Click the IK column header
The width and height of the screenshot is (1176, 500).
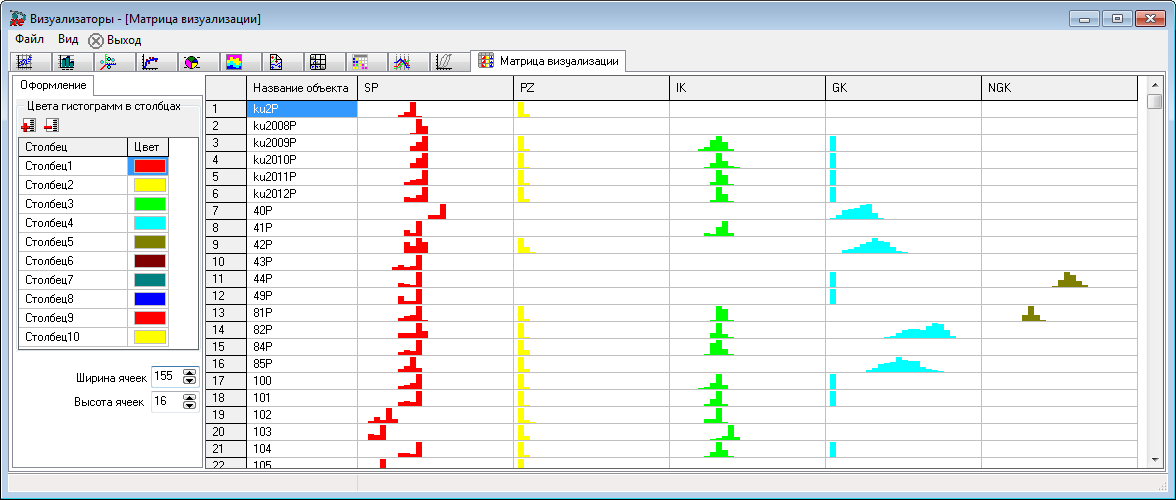pyautogui.click(x=747, y=88)
